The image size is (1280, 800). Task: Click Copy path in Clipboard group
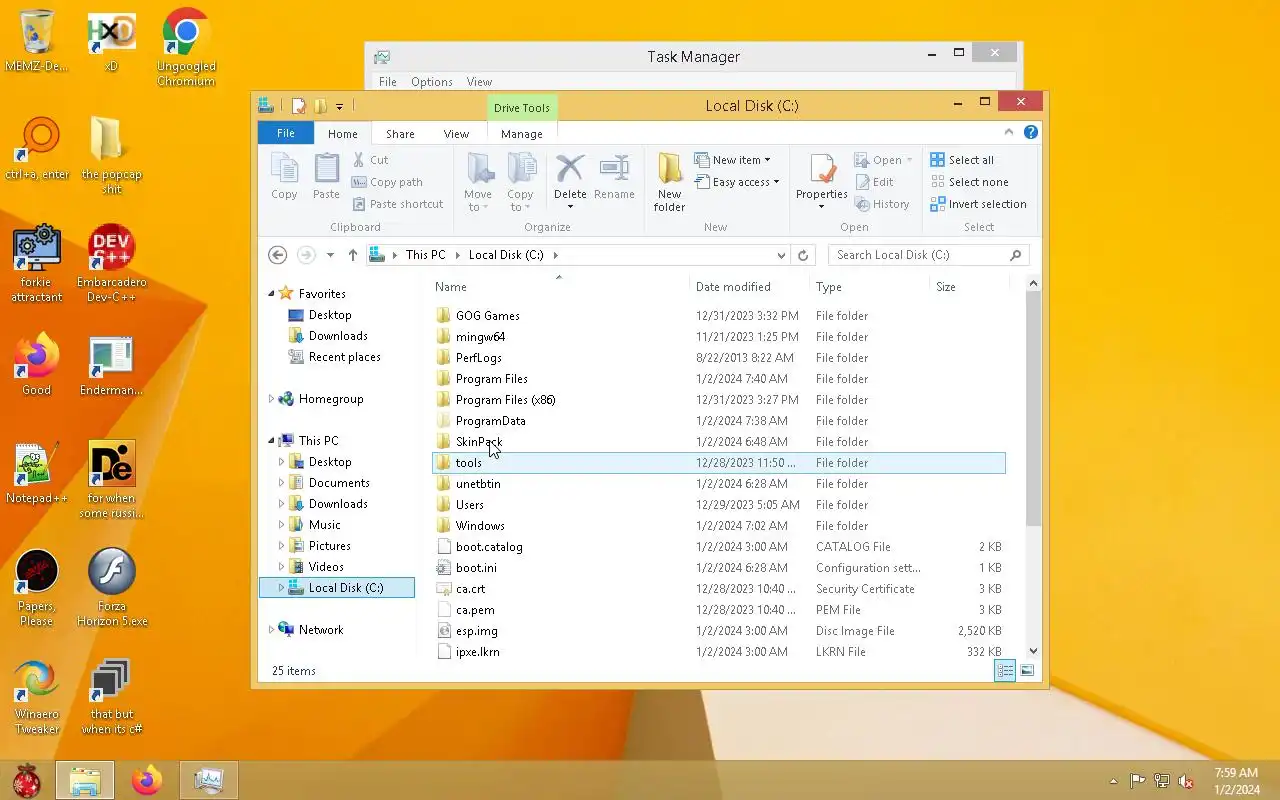[x=387, y=182]
